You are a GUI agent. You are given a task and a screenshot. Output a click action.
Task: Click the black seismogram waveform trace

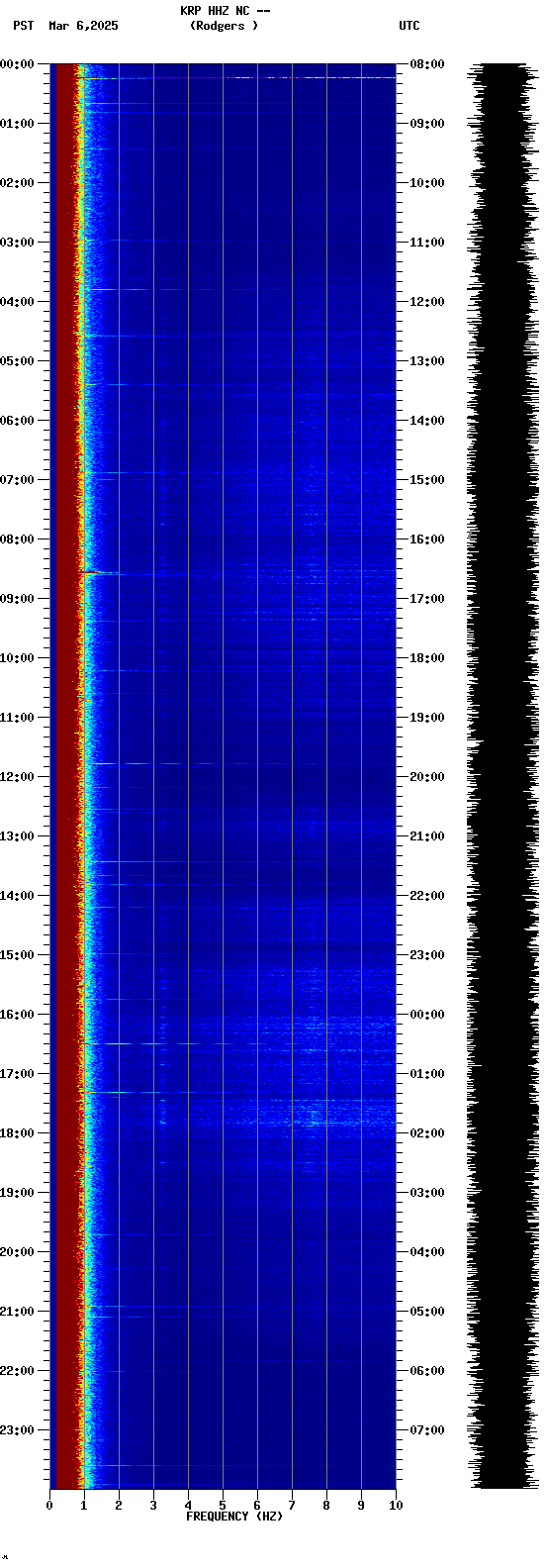click(504, 775)
